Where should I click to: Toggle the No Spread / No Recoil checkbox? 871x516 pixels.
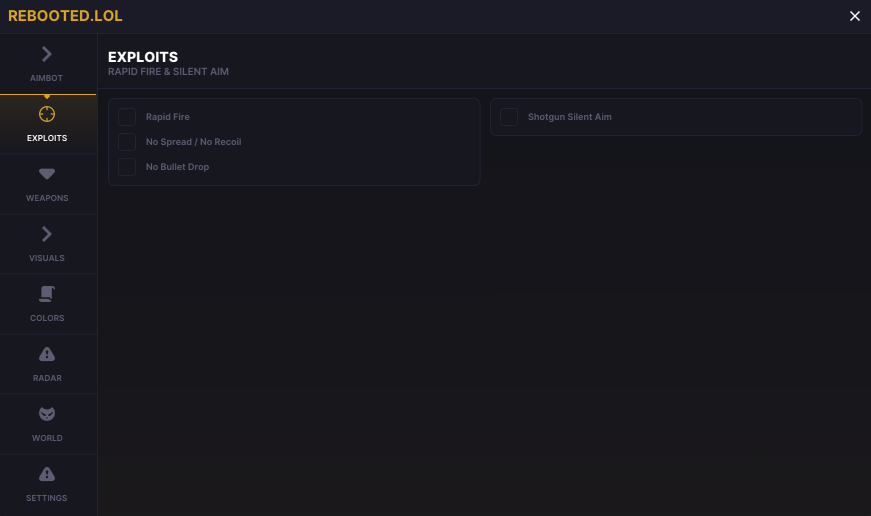click(127, 142)
